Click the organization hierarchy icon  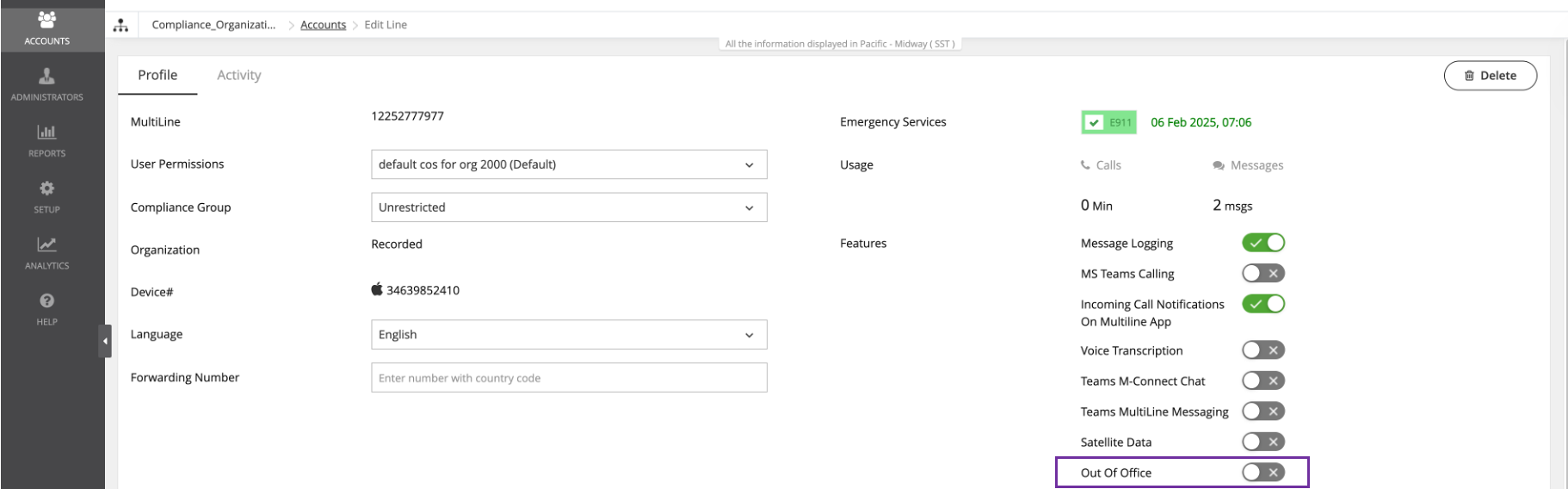[120, 25]
